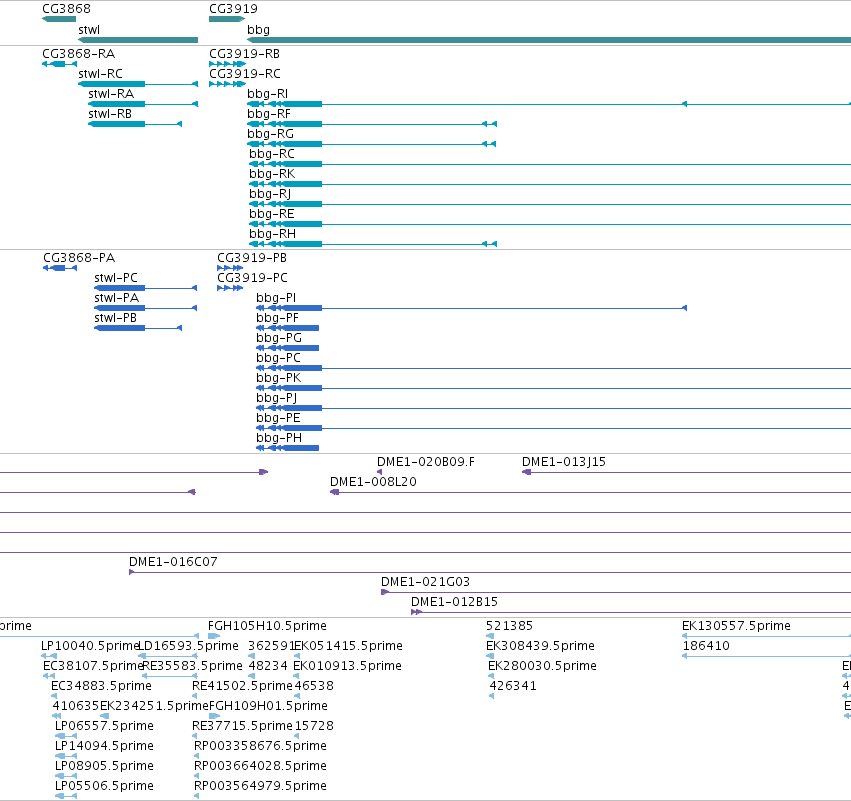Select the stwl gene bar
851x801 pixels.
click(x=138, y=40)
